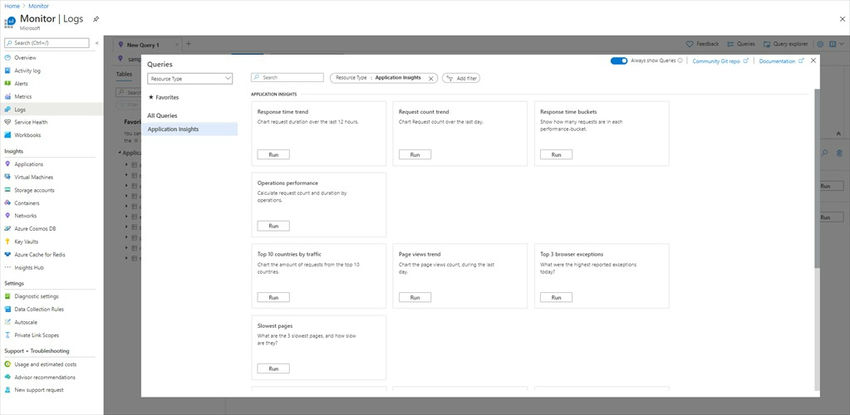Image resolution: width=850 pixels, height=415 pixels.
Task: Toggle Always show Queries switch
Action: pyautogui.click(x=618, y=61)
